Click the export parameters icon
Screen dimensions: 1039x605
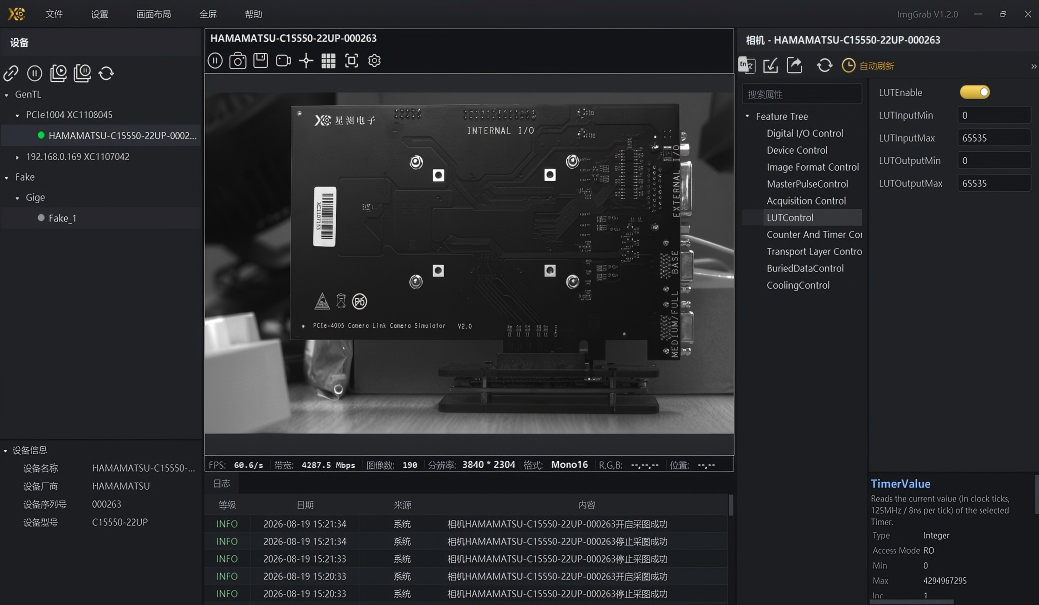click(x=794, y=65)
